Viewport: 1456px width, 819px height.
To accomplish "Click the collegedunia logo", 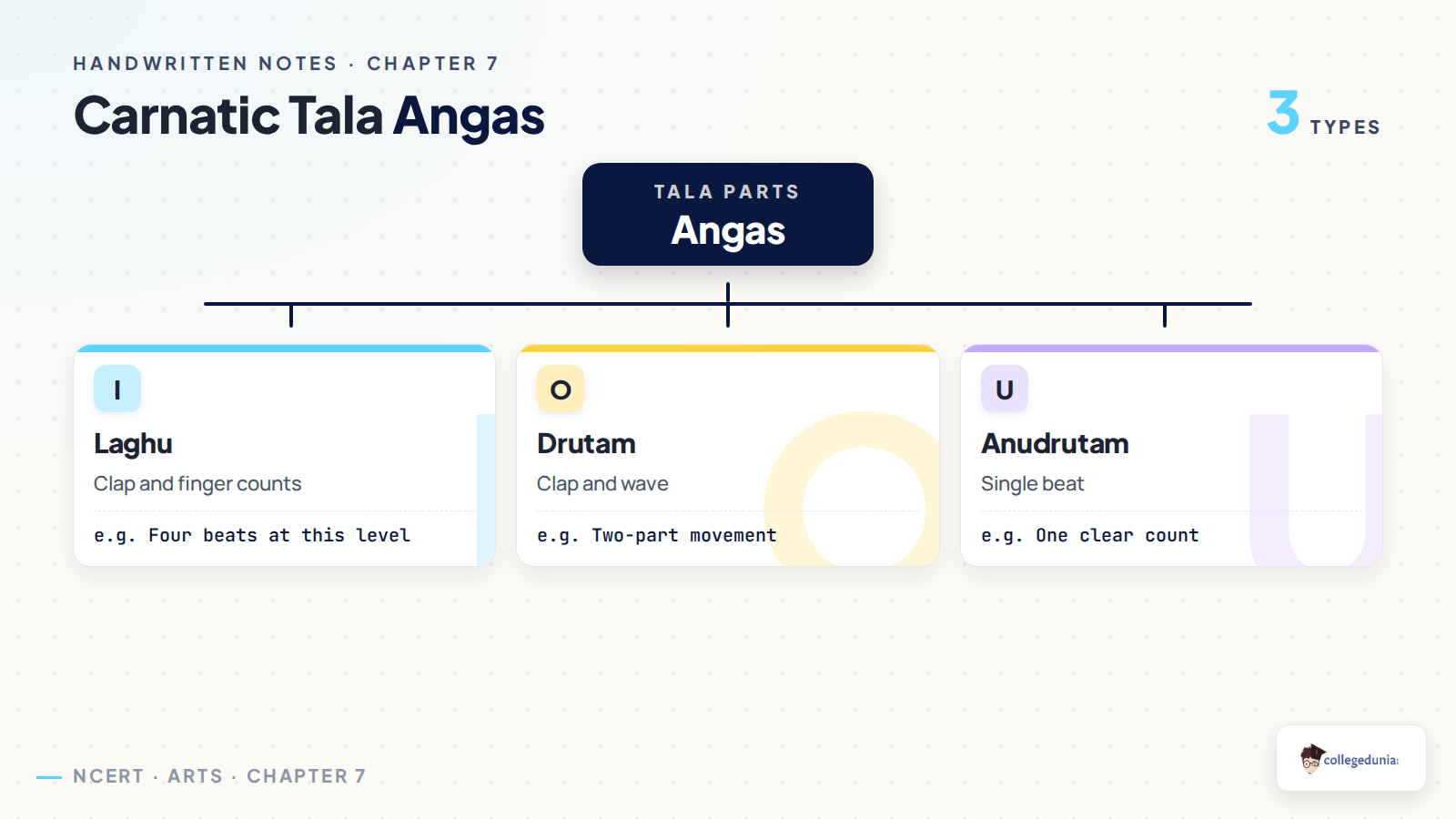I will click(x=1350, y=758).
